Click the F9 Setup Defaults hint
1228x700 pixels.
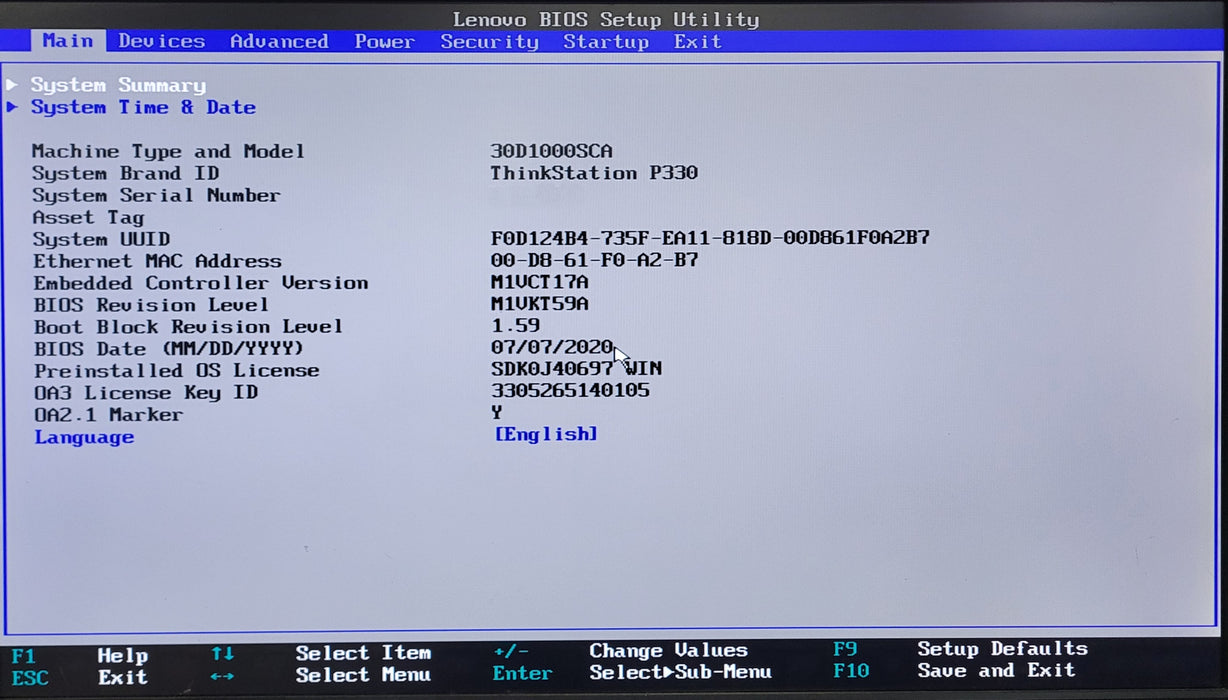click(x=960, y=649)
